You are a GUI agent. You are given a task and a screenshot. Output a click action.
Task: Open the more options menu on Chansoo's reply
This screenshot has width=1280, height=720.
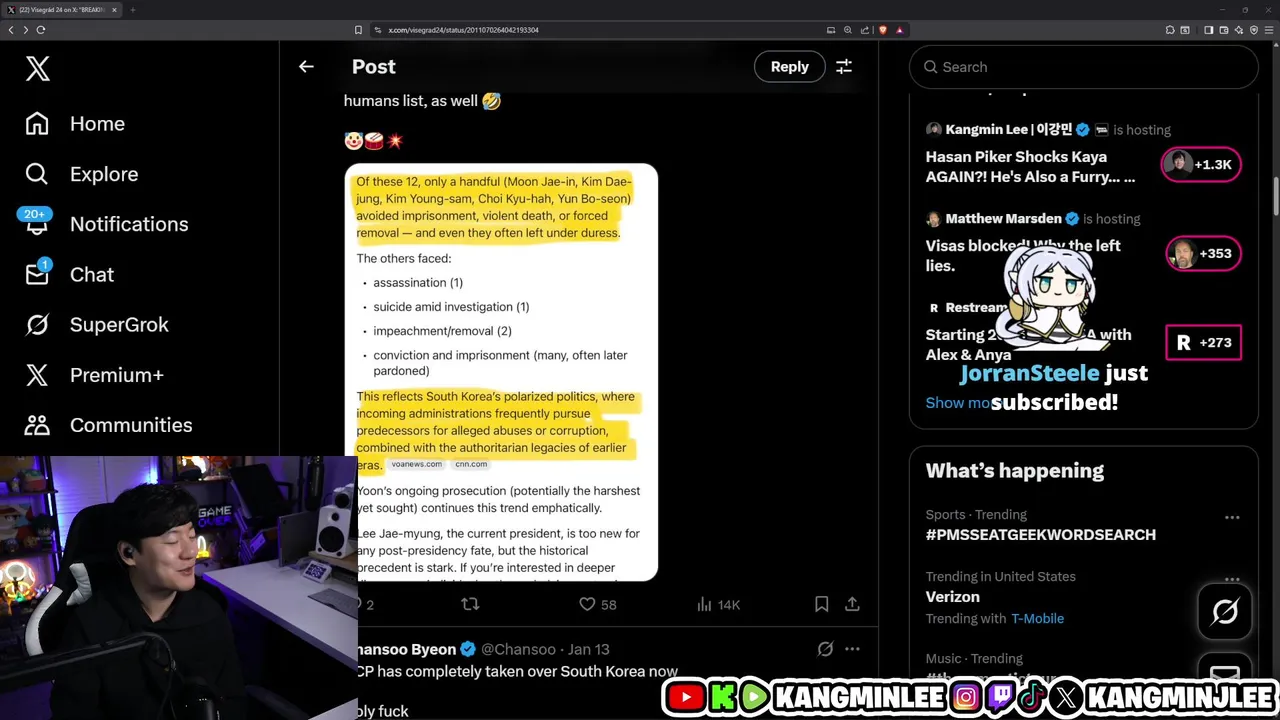[x=852, y=649]
